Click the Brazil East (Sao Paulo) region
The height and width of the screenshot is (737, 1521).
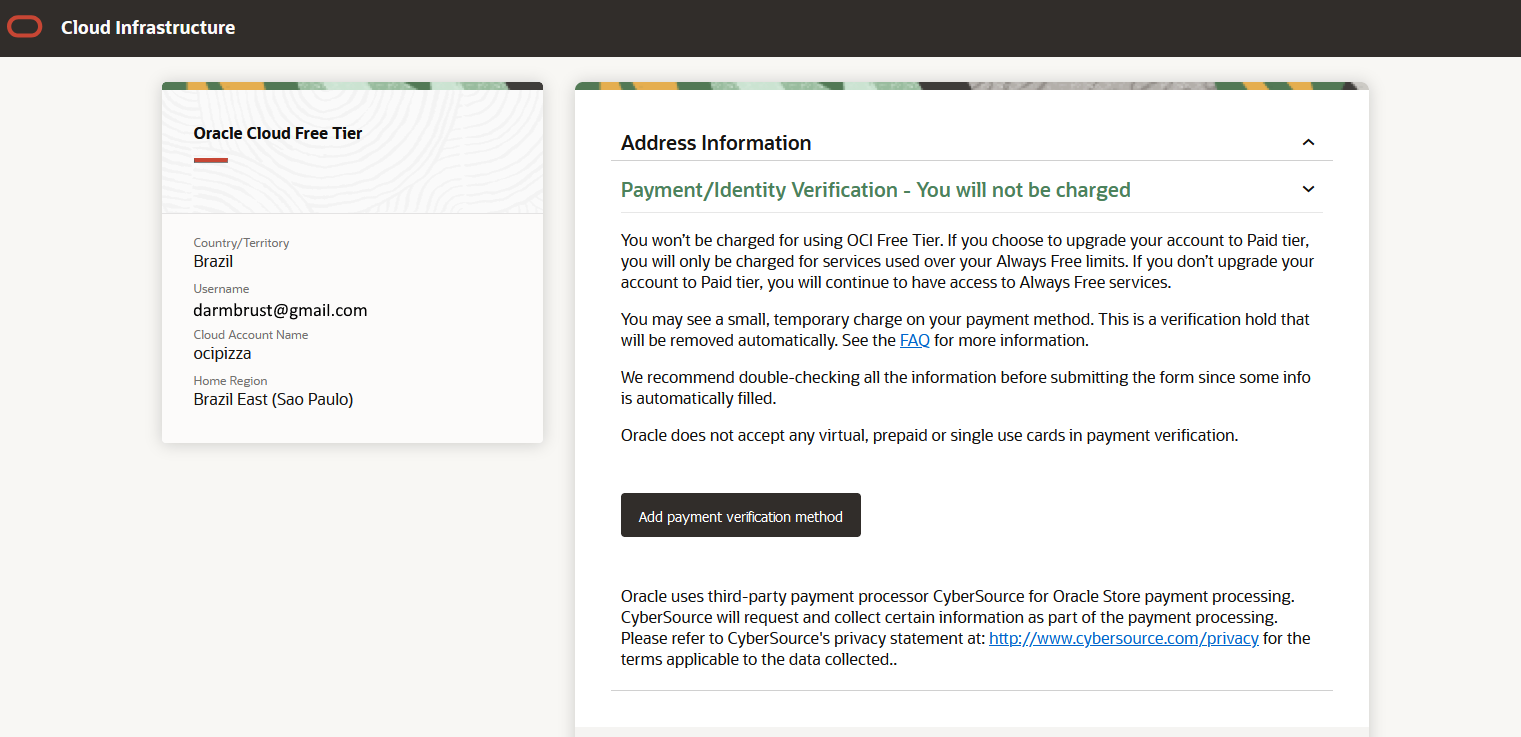pyautogui.click(x=273, y=399)
